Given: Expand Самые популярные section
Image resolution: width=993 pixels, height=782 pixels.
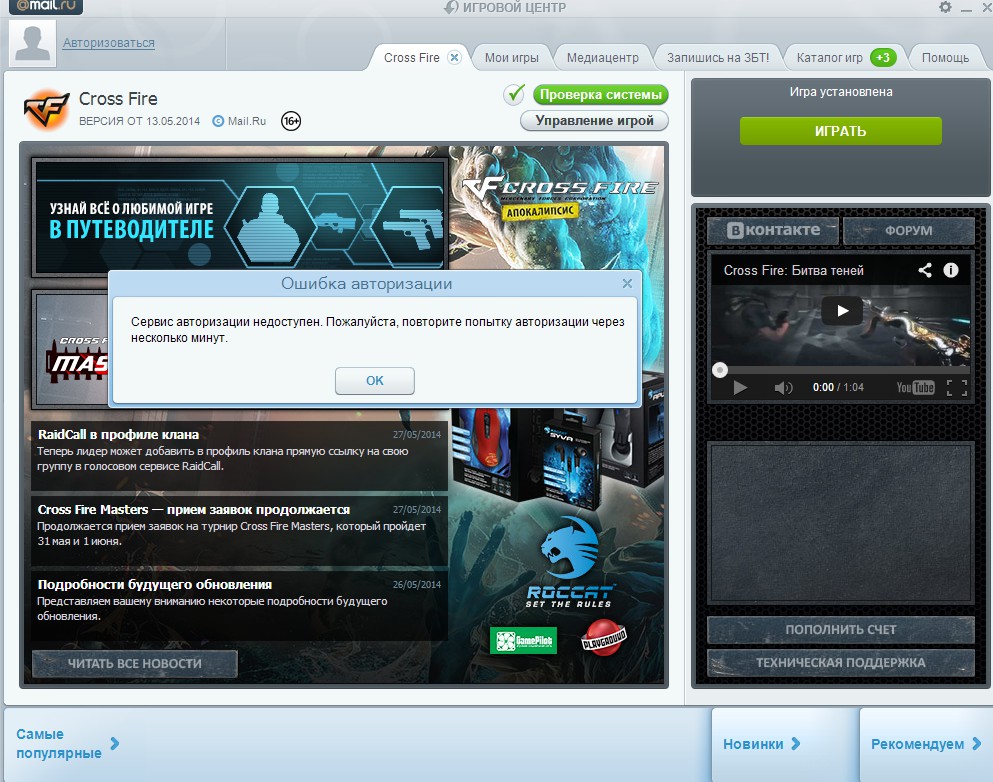Looking at the screenshot, I should point(67,743).
